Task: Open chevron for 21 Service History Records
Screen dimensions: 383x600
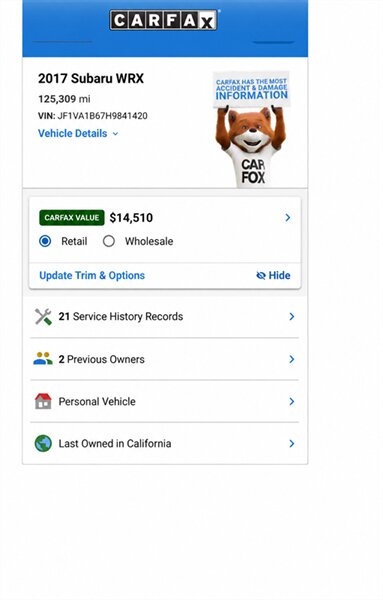Action: pyautogui.click(x=292, y=316)
